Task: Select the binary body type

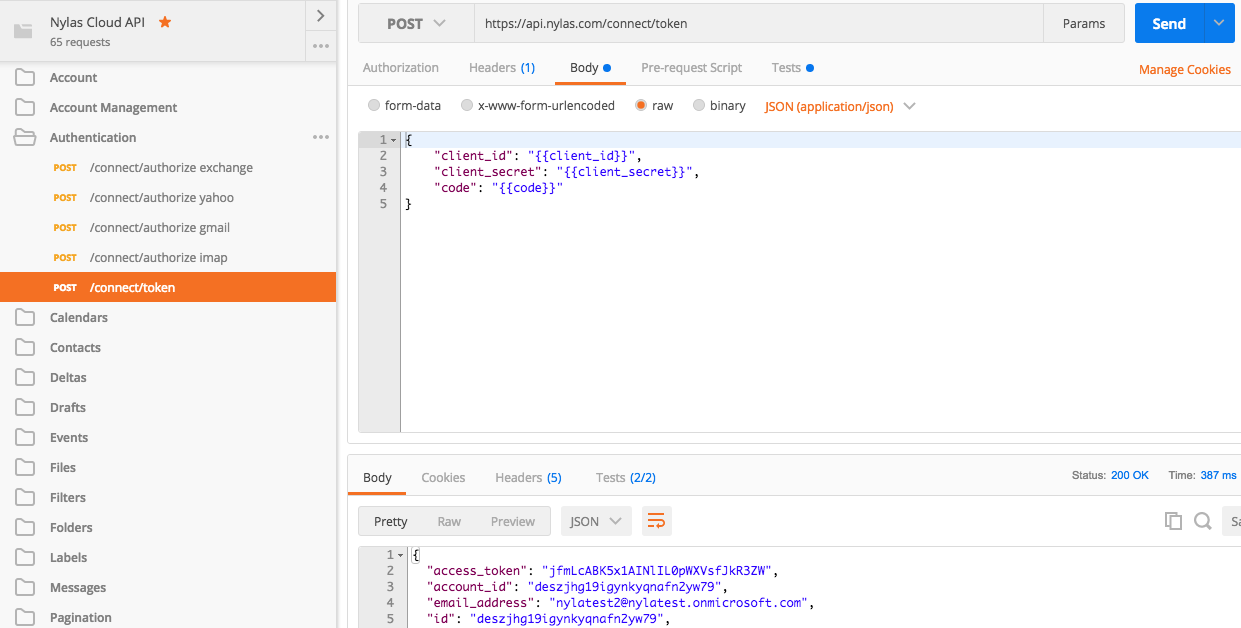Action: coord(699,105)
